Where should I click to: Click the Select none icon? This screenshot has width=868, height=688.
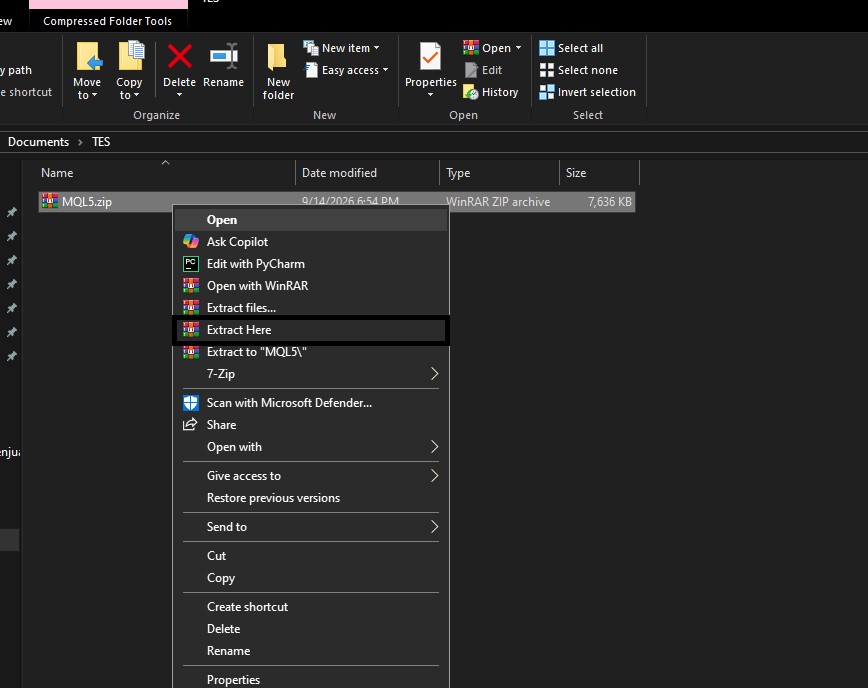pyautogui.click(x=546, y=70)
